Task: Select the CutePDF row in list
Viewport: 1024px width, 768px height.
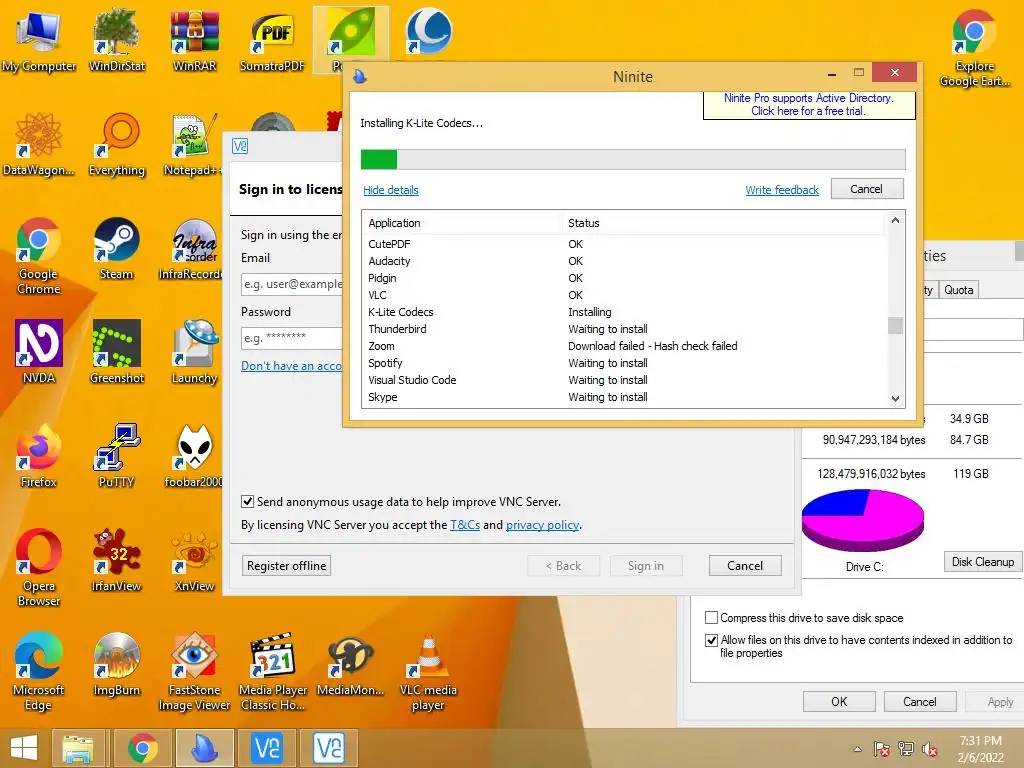Action: pyautogui.click(x=625, y=244)
